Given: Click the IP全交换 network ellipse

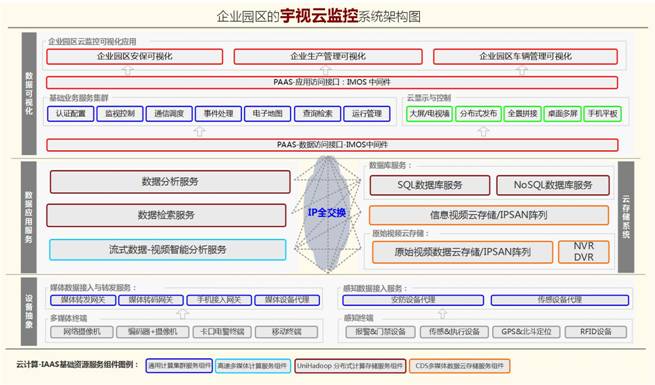Looking at the screenshot, I should click(327, 213).
